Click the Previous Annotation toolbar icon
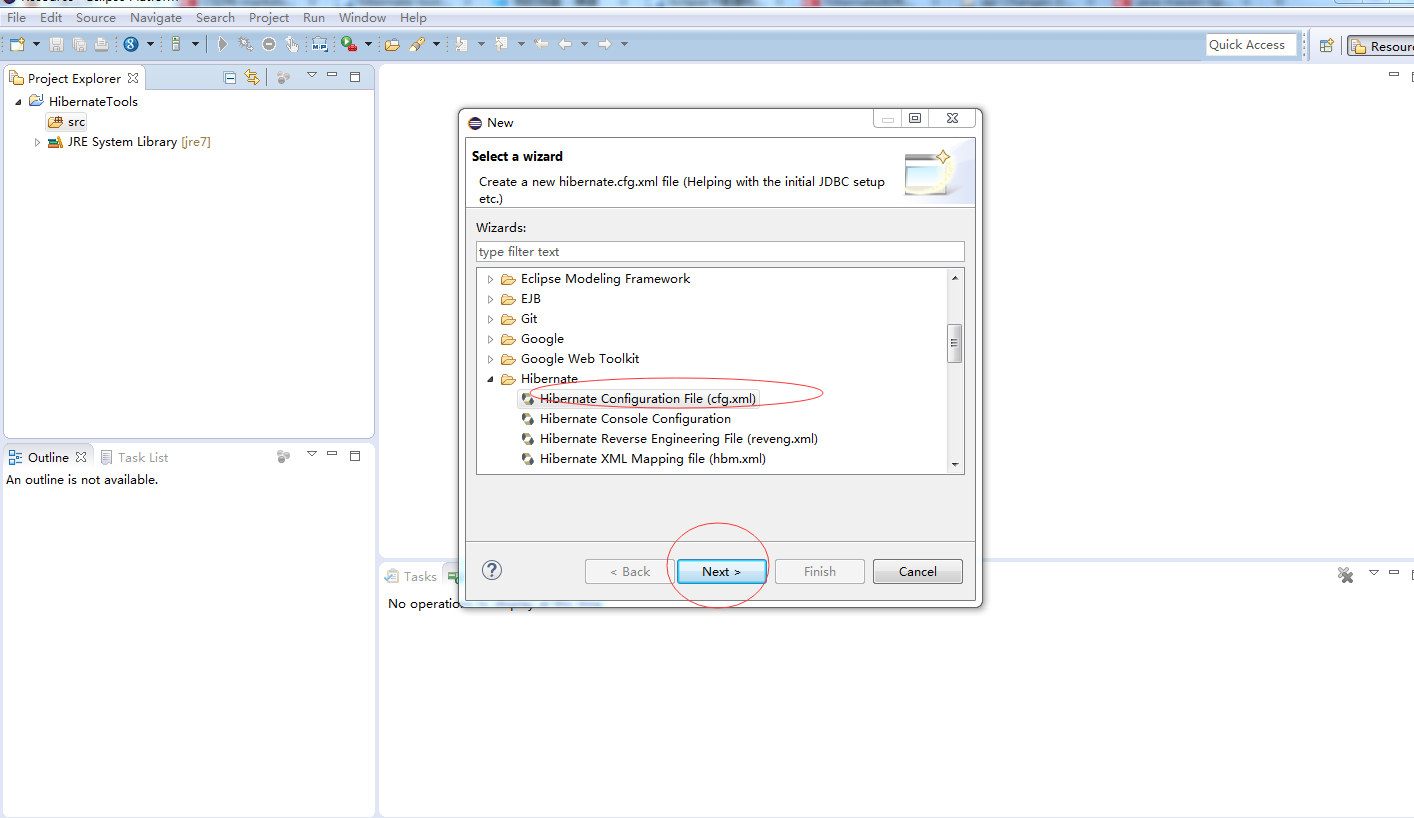This screenshot has height=818, width=1414. 501,44
